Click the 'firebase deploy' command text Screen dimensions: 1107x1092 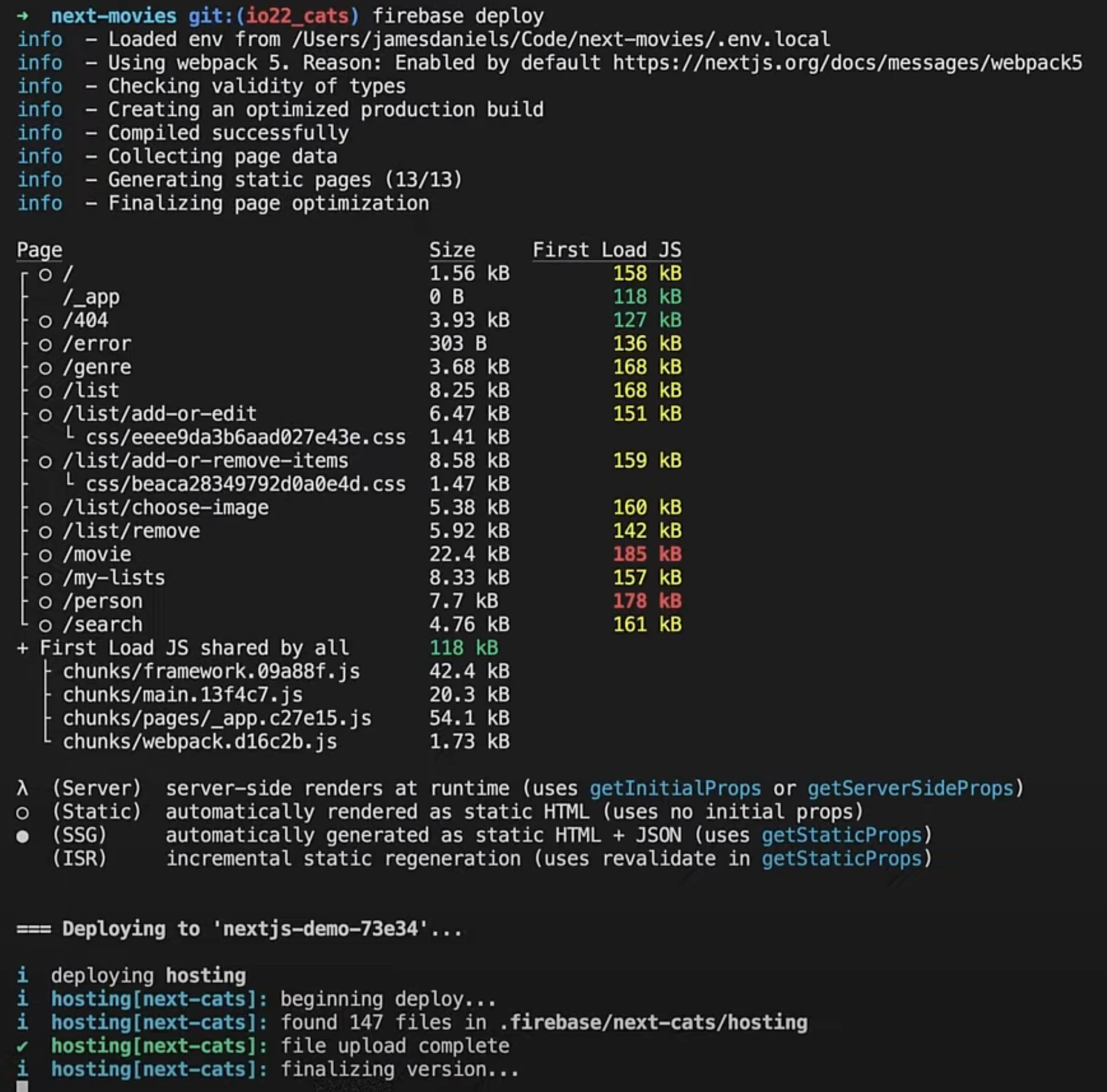458,16
